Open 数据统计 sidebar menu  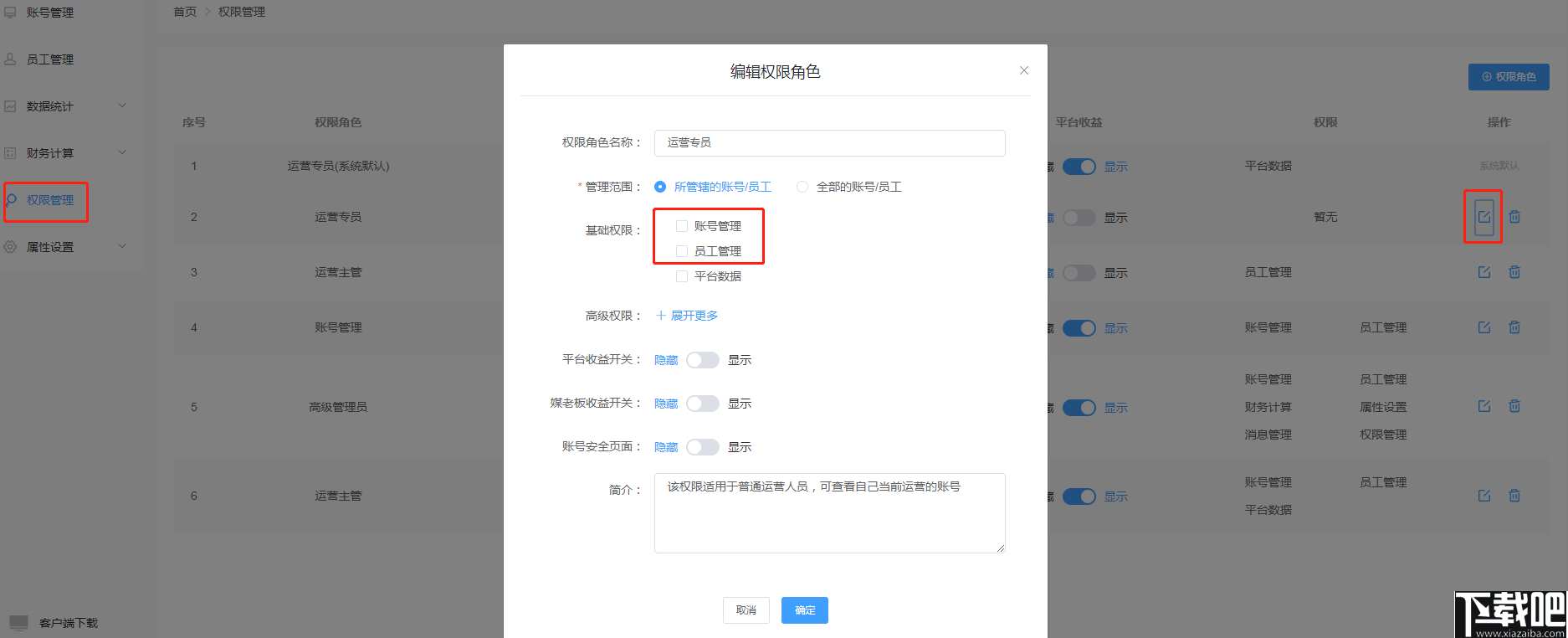[50, 106]
